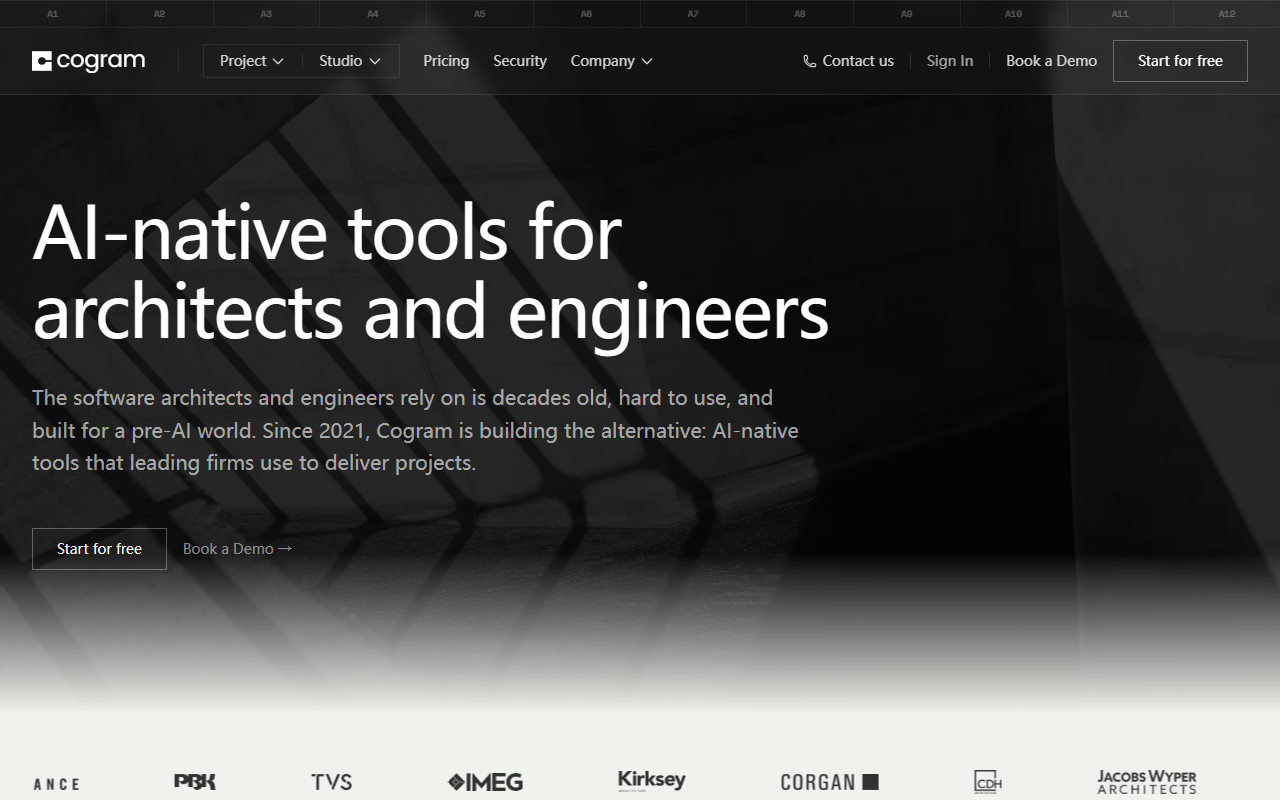The width and height of the screenshot is (1280, 800).
Task: Click the PBK logo
Action: point(195,782)
